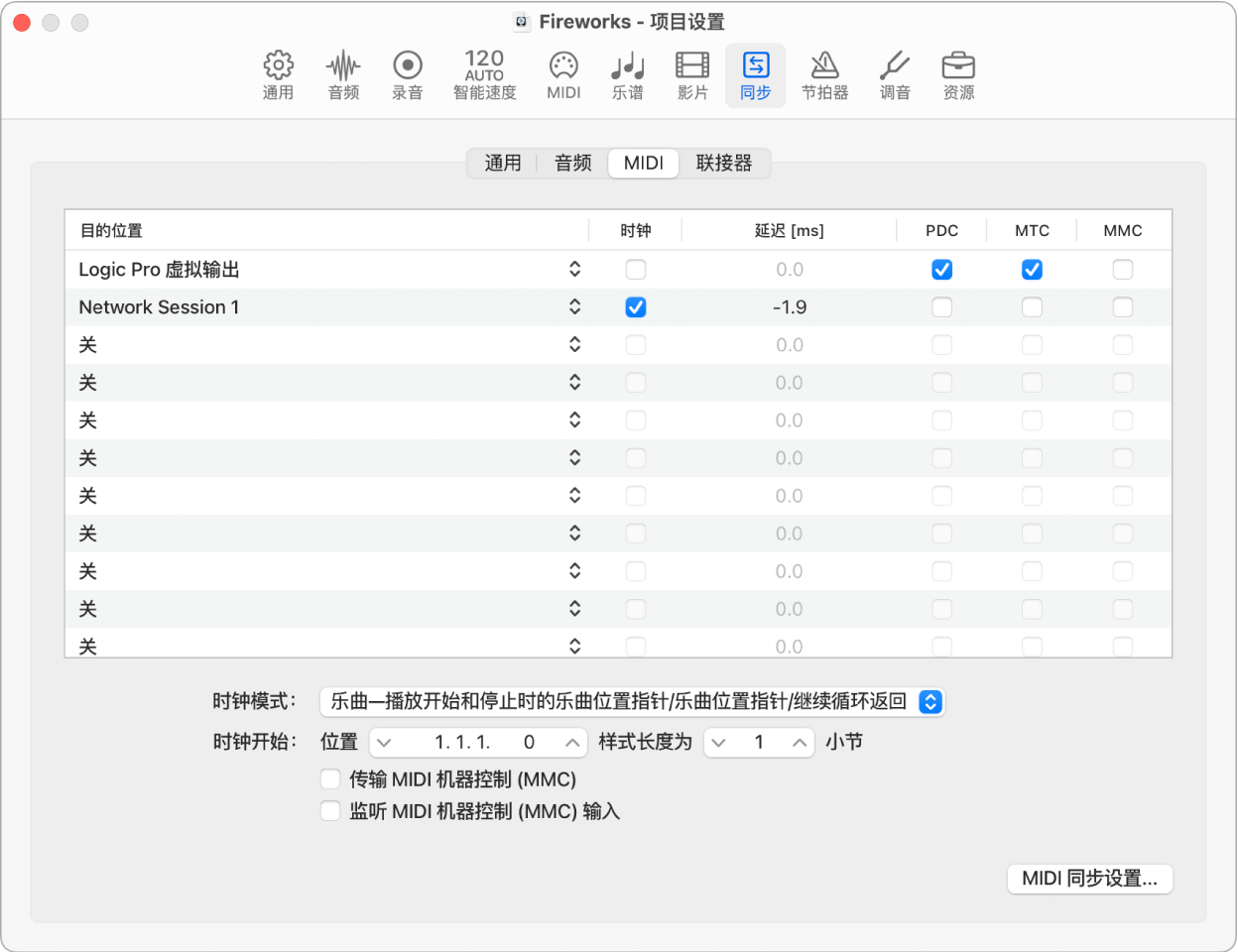Open the 乐谱 settings icon
Viewport: 1238px width, 952px height.
click(x=627, y=74)
